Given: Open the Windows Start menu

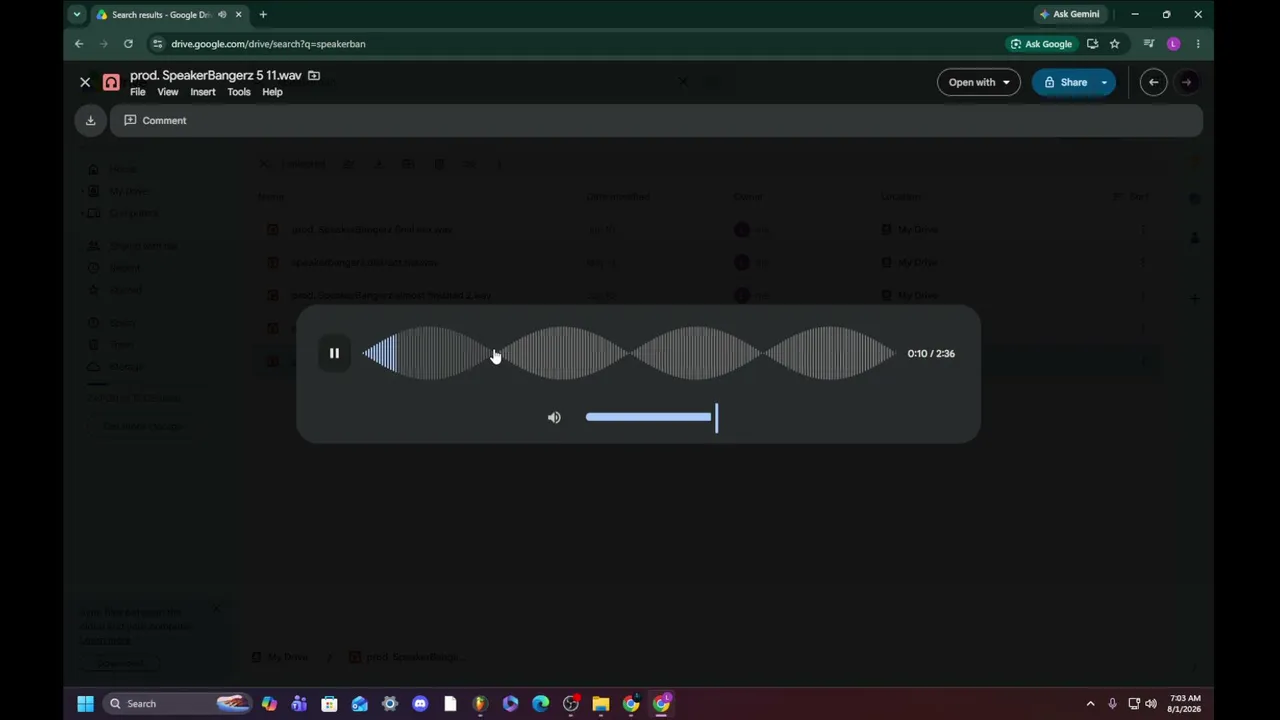Looking at the screenshot, I should pyautogui.click(x=85, y=704).
